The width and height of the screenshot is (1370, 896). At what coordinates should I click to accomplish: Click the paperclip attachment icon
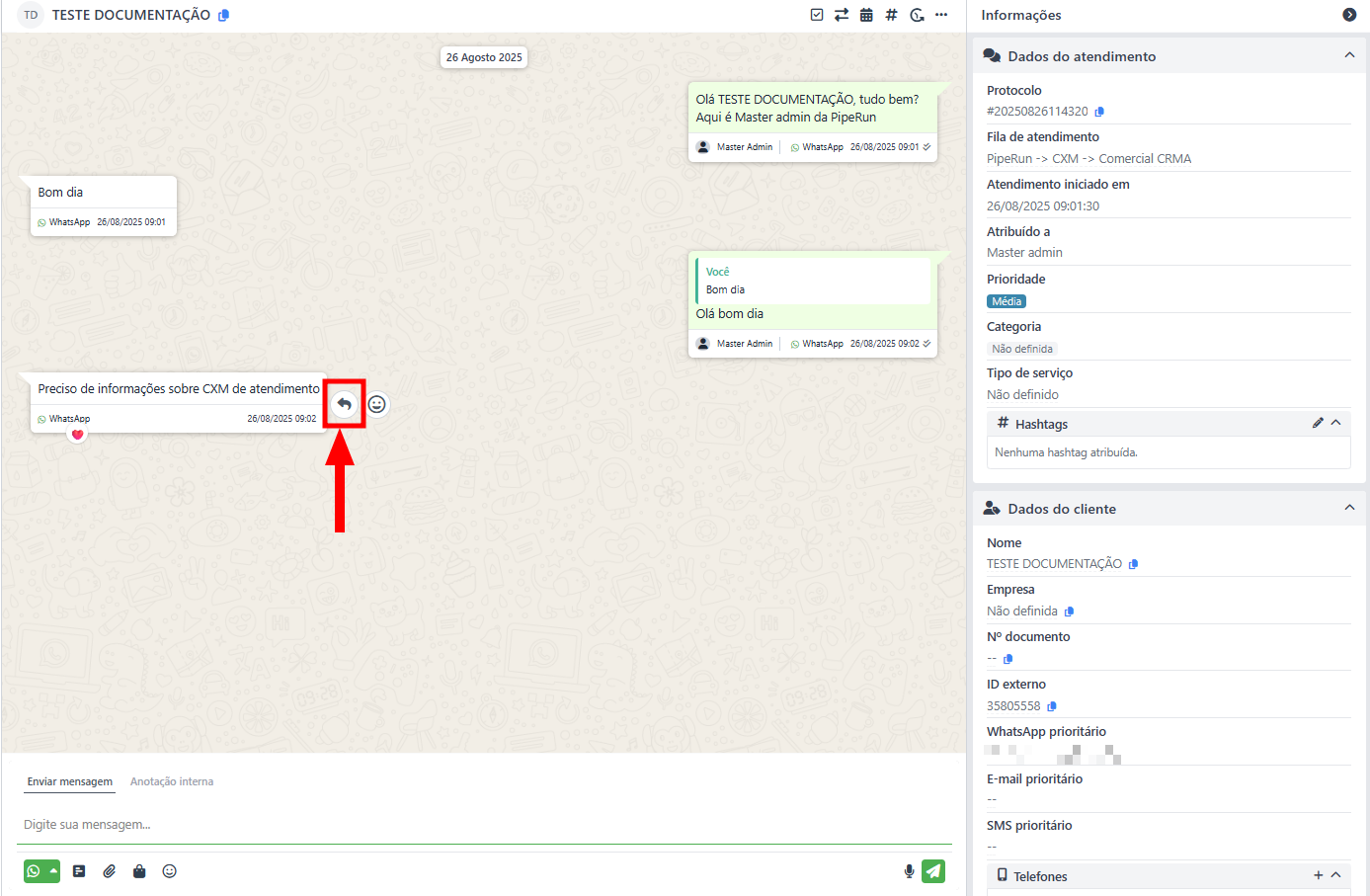tap(110, 871)
